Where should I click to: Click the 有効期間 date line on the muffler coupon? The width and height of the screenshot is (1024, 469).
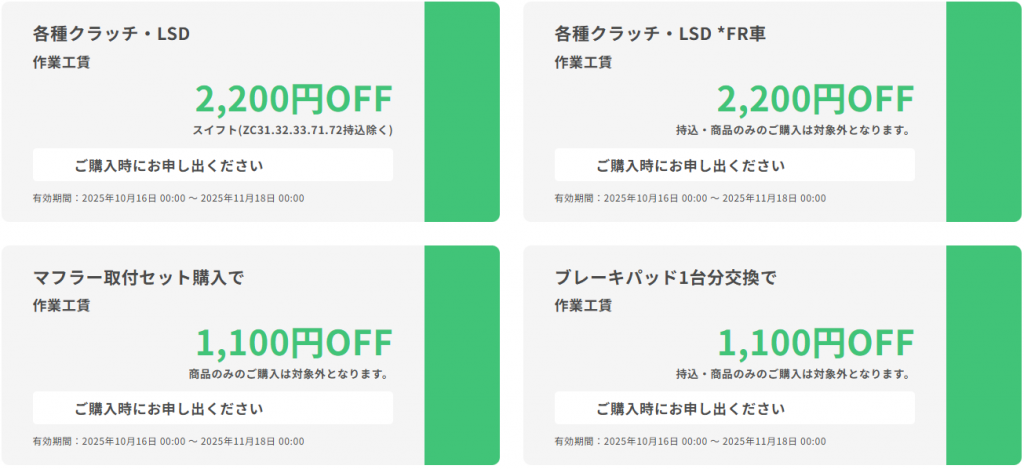pos(168,442)
